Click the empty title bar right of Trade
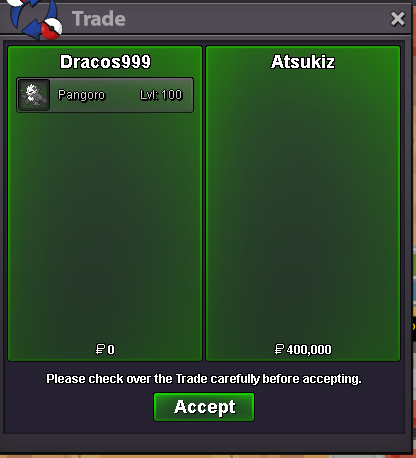 (257, 19)
